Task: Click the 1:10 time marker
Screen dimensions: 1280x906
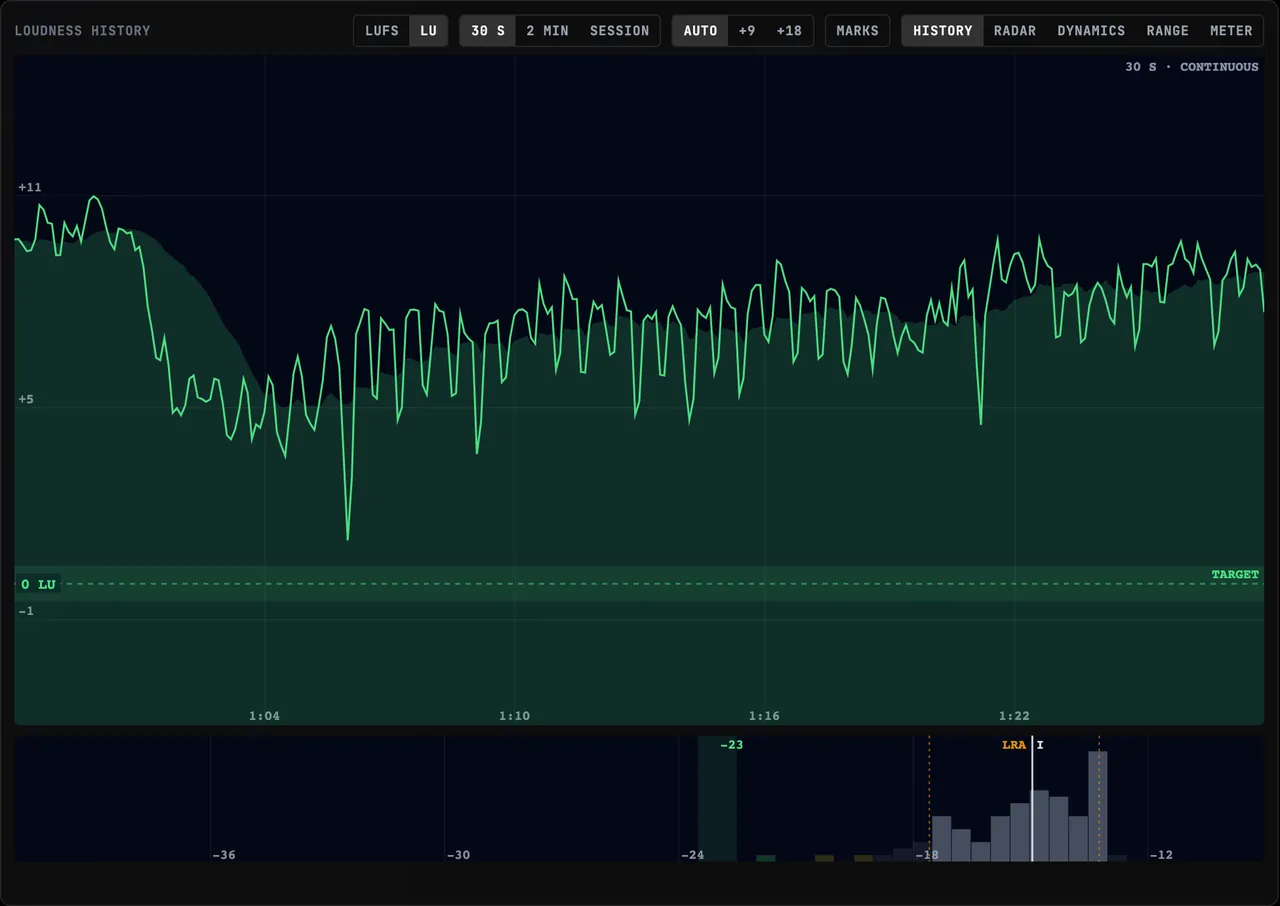Action: (x=514, y=715)
